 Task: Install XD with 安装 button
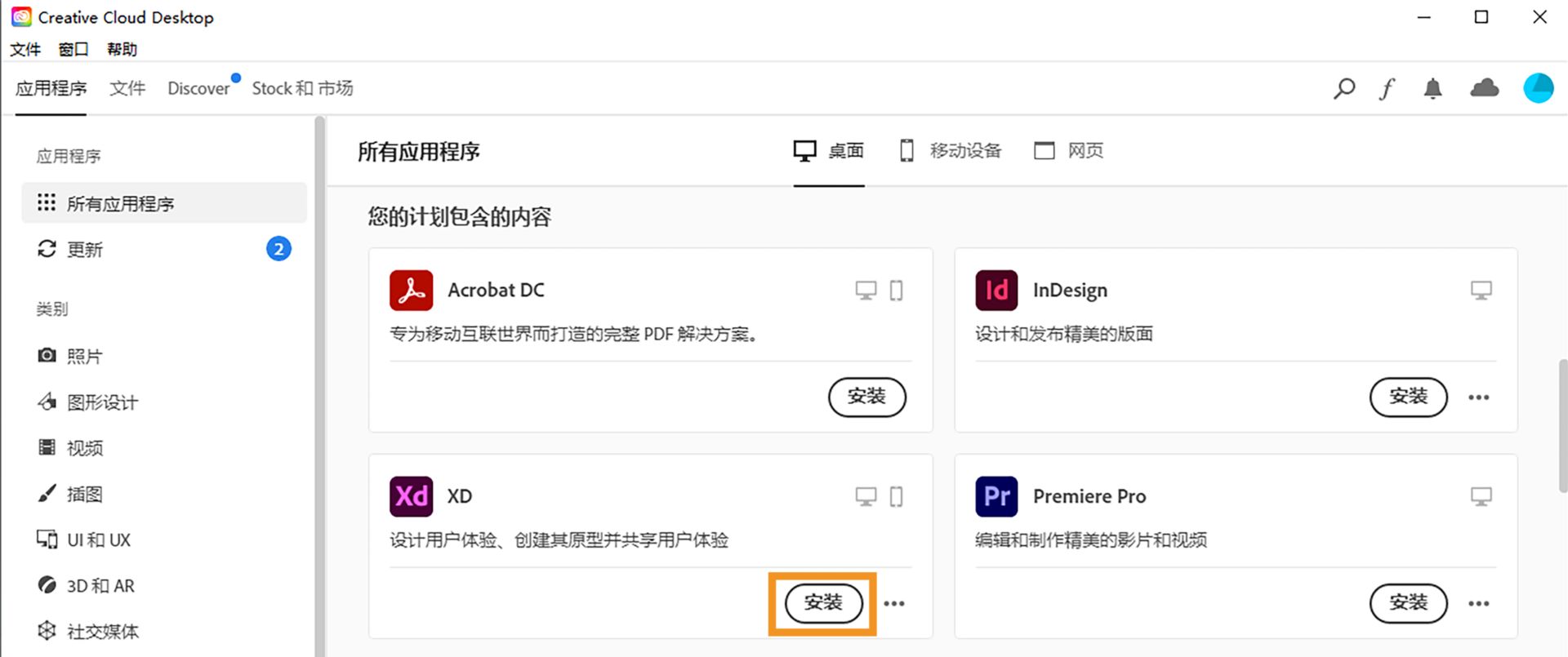click(823, 603)
